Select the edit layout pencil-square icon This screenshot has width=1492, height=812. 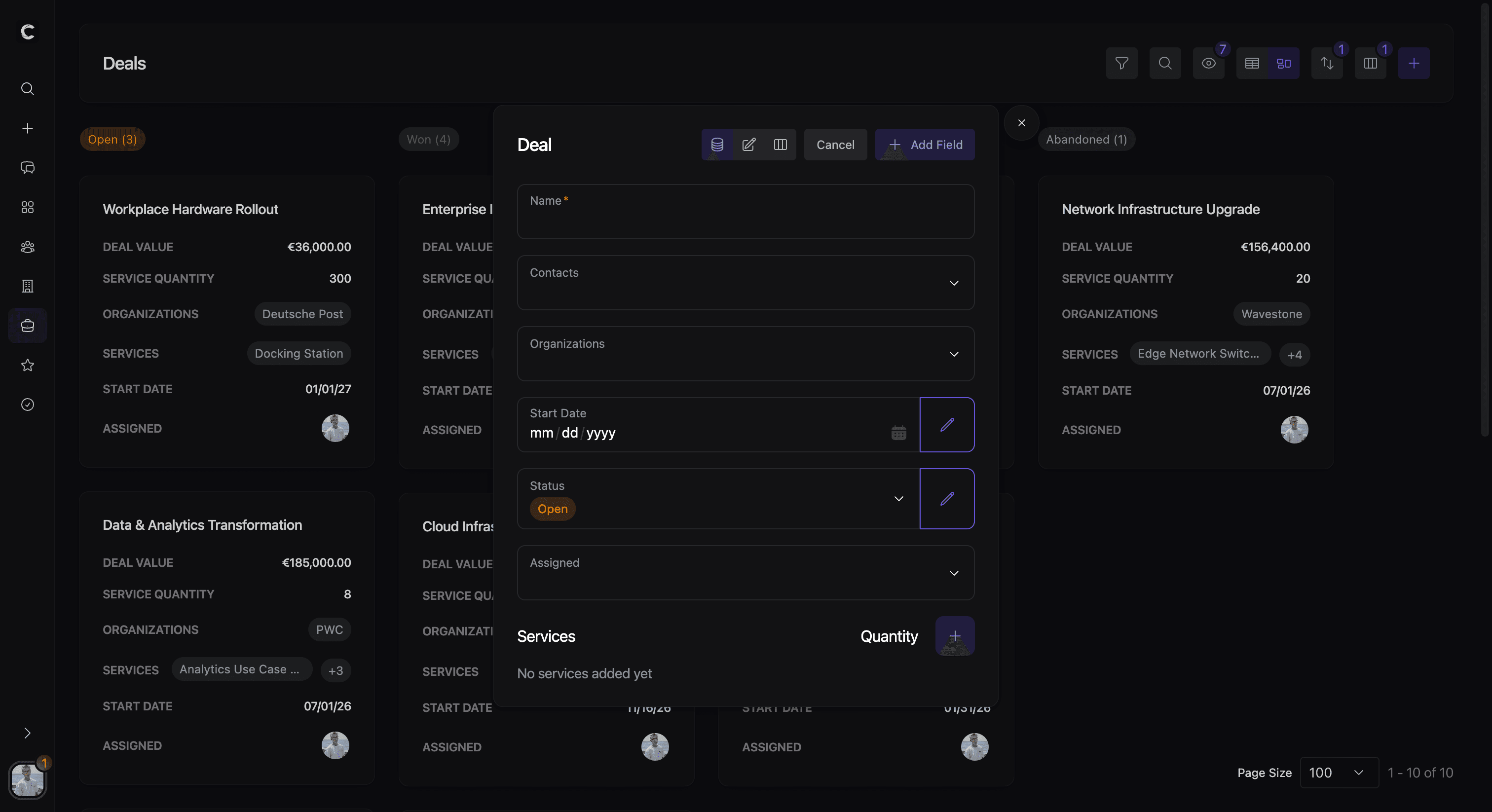(x=748, y=145)
